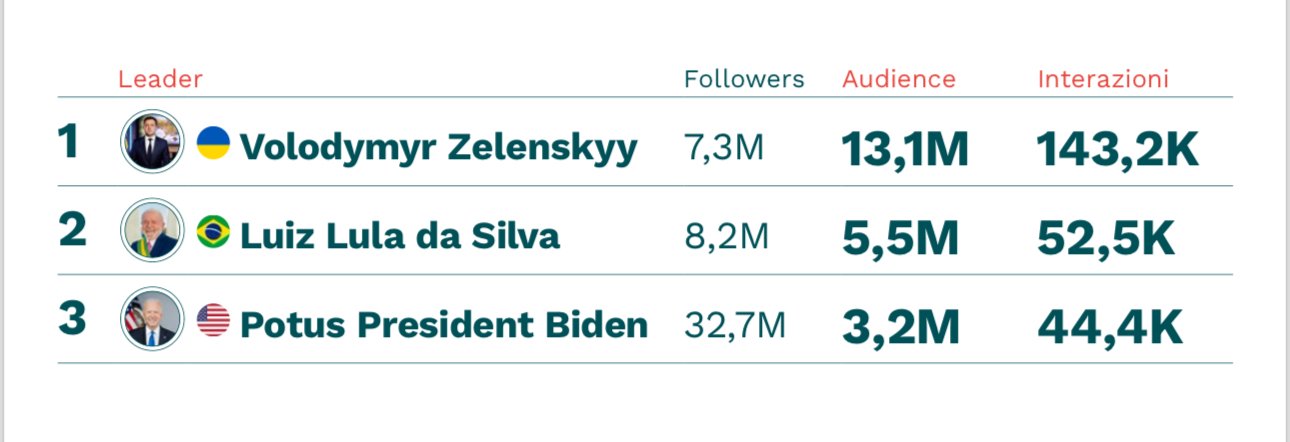
Task: Open the Volodymyr Zelenskyy name link
Action: [439, 149]
